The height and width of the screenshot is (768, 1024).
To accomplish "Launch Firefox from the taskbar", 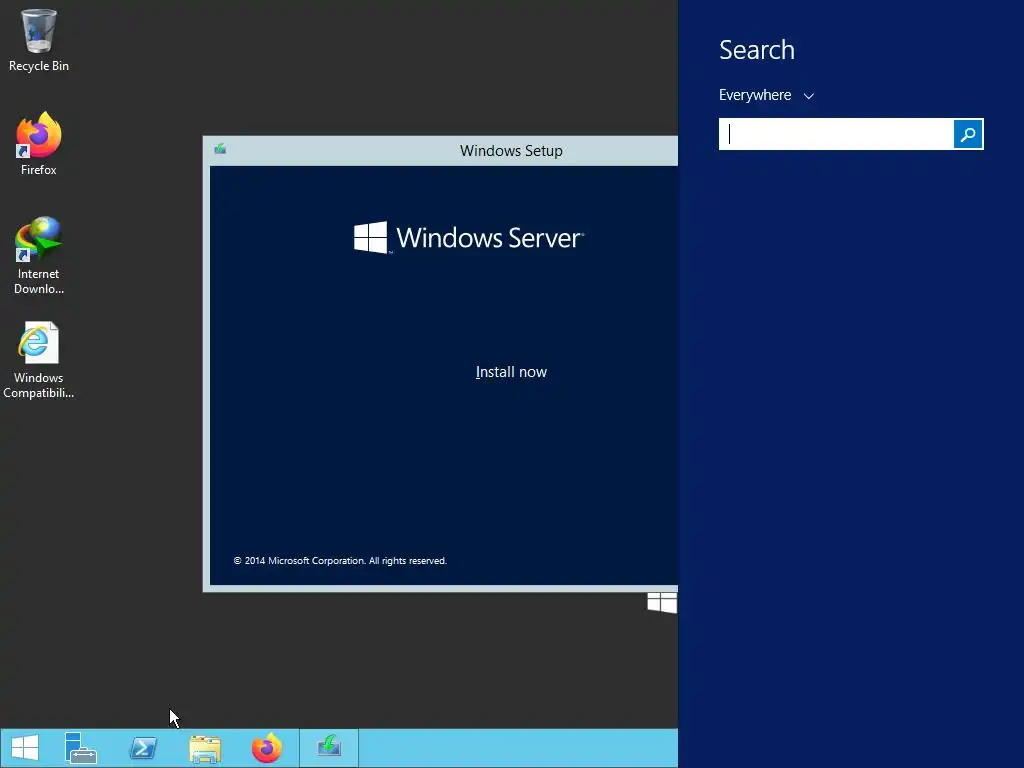I will point(267,748).
